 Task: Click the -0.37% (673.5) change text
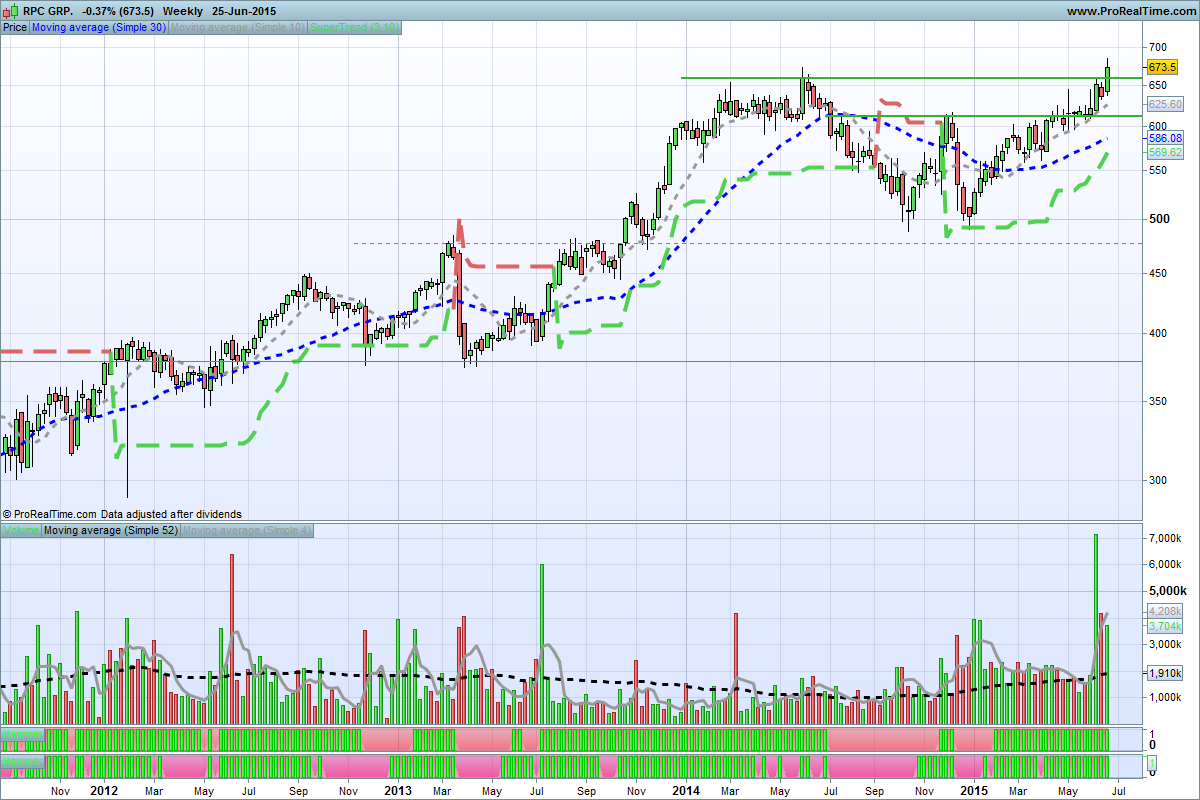119,10
